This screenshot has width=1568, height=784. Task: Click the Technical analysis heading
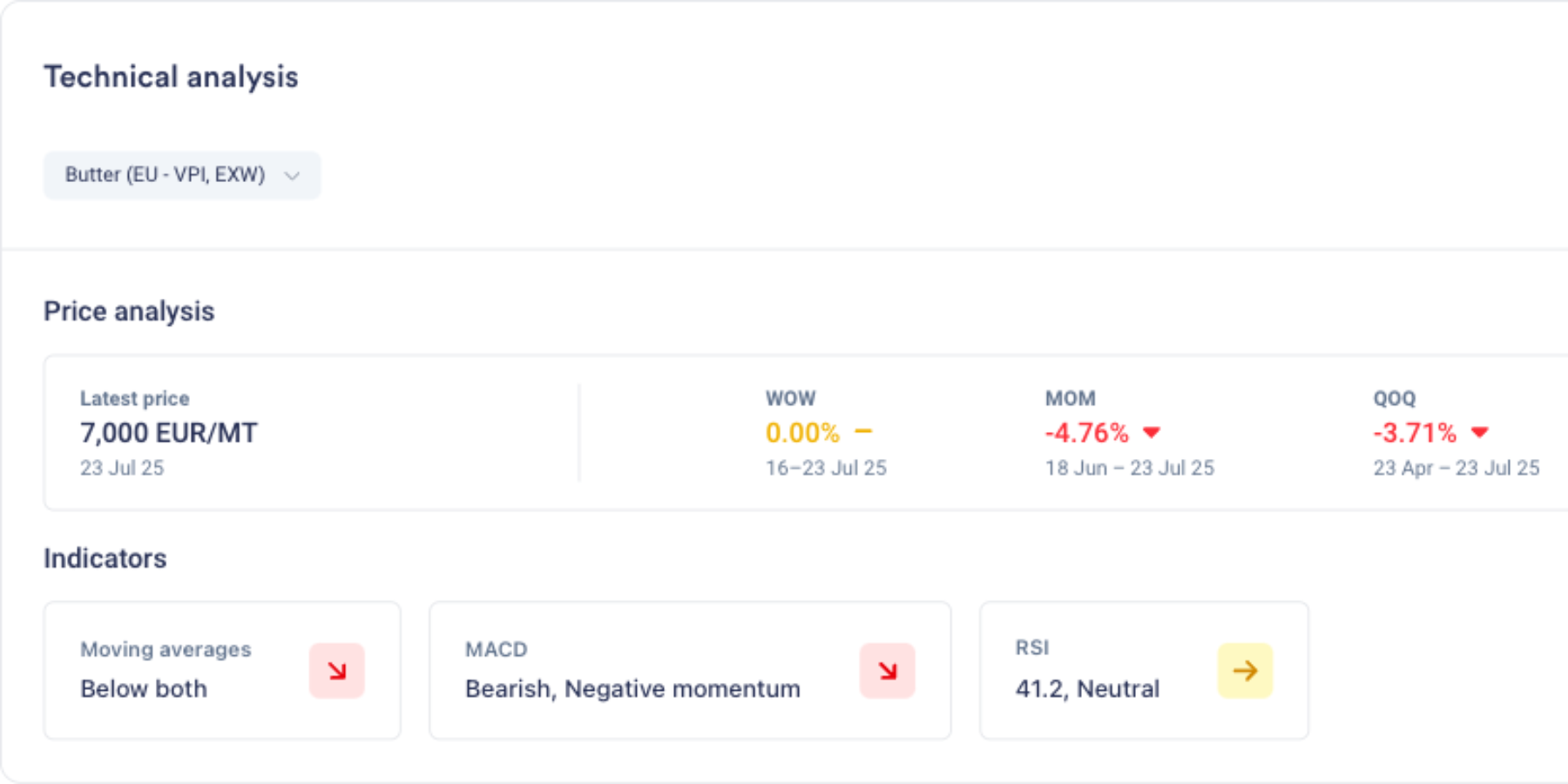tap(172, 77)
